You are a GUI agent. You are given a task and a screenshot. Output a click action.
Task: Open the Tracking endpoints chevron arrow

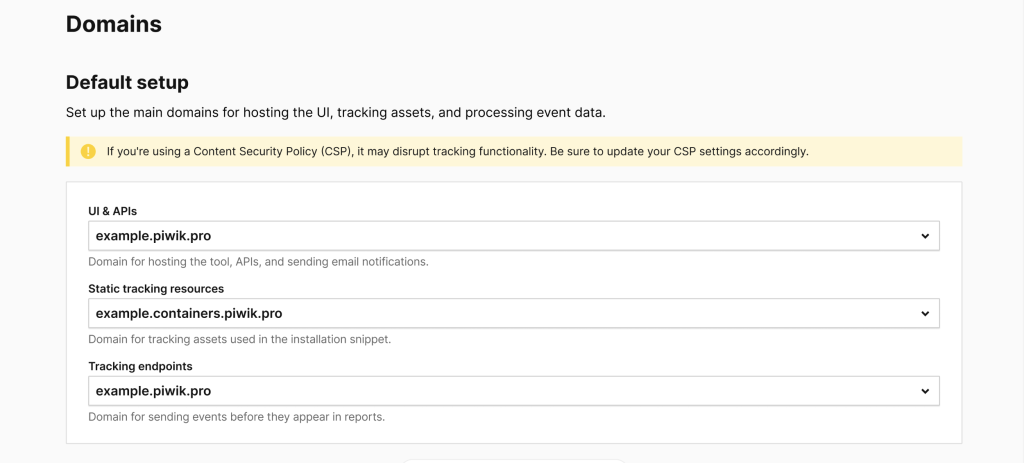point(925,391)
